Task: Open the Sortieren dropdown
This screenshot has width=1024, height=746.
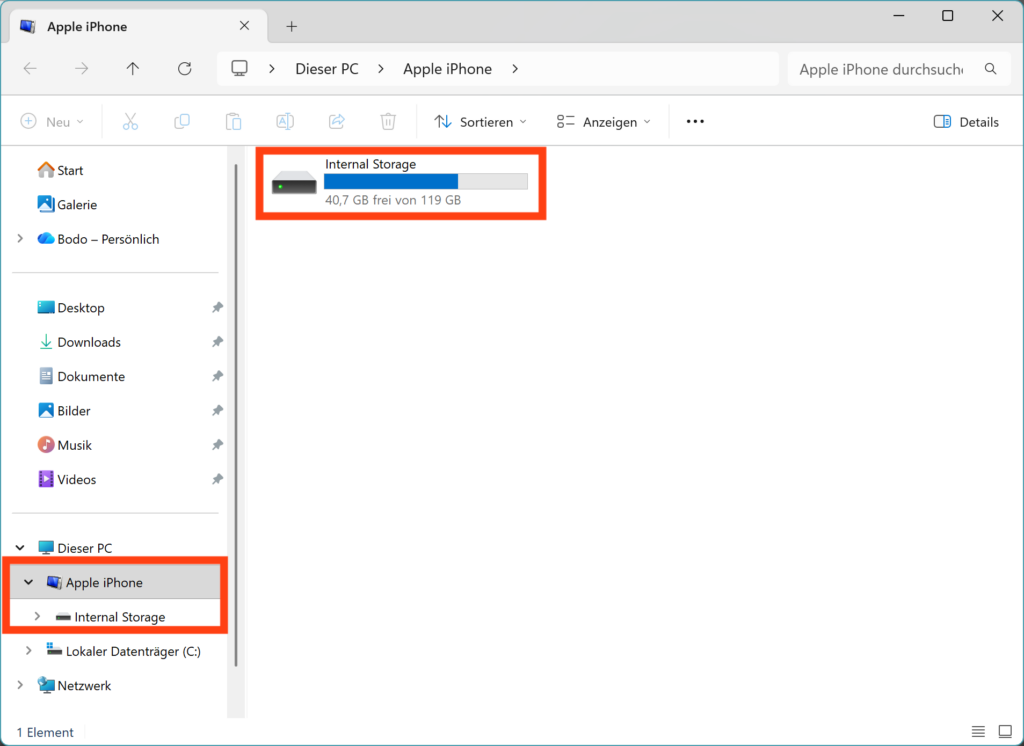Action: pyautogui.click(x=480, y=121)
